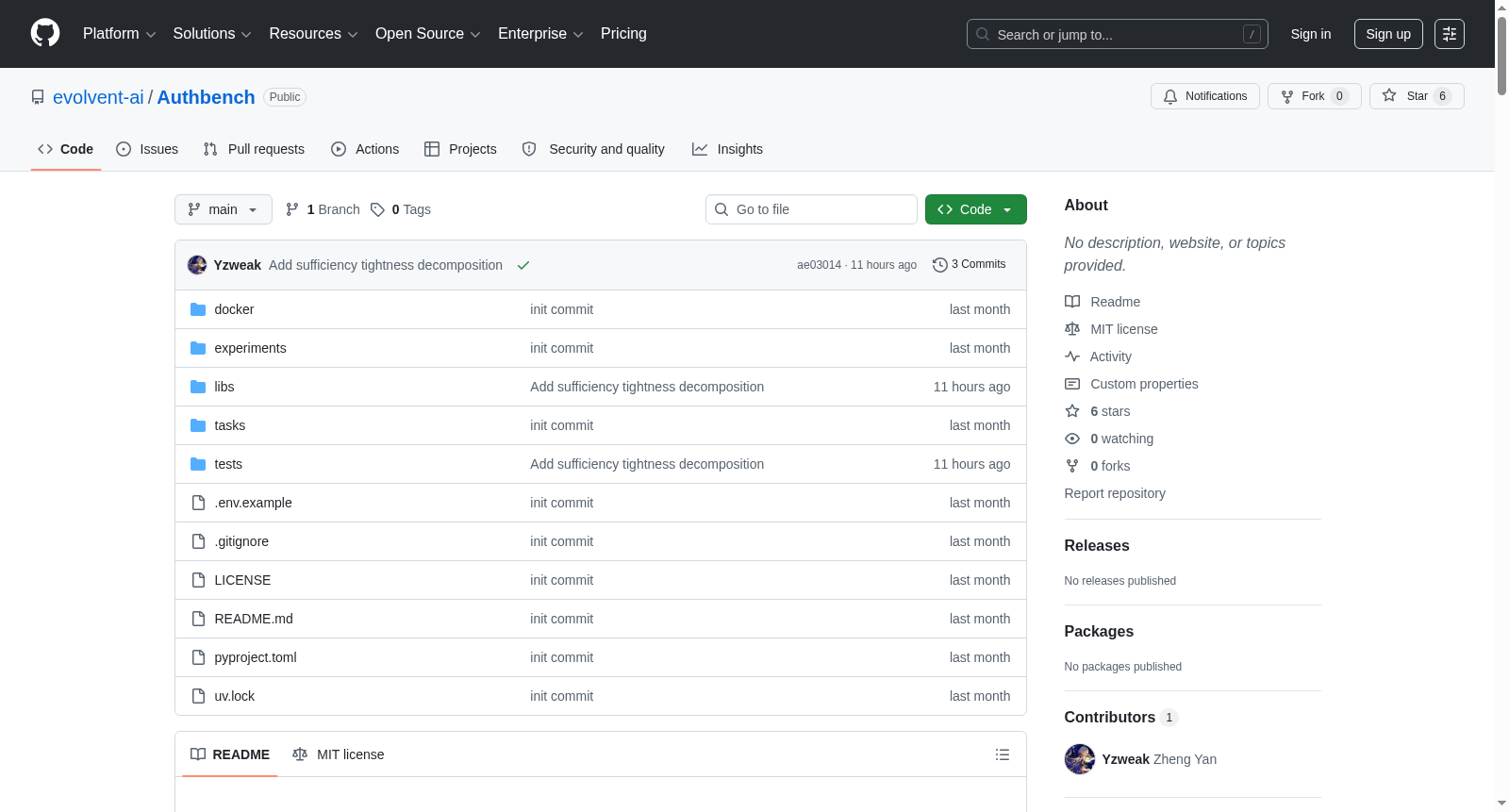This screenshot has height=812, width=1509.
Task: Expand the Open Source menu
Action: [428, 34]
